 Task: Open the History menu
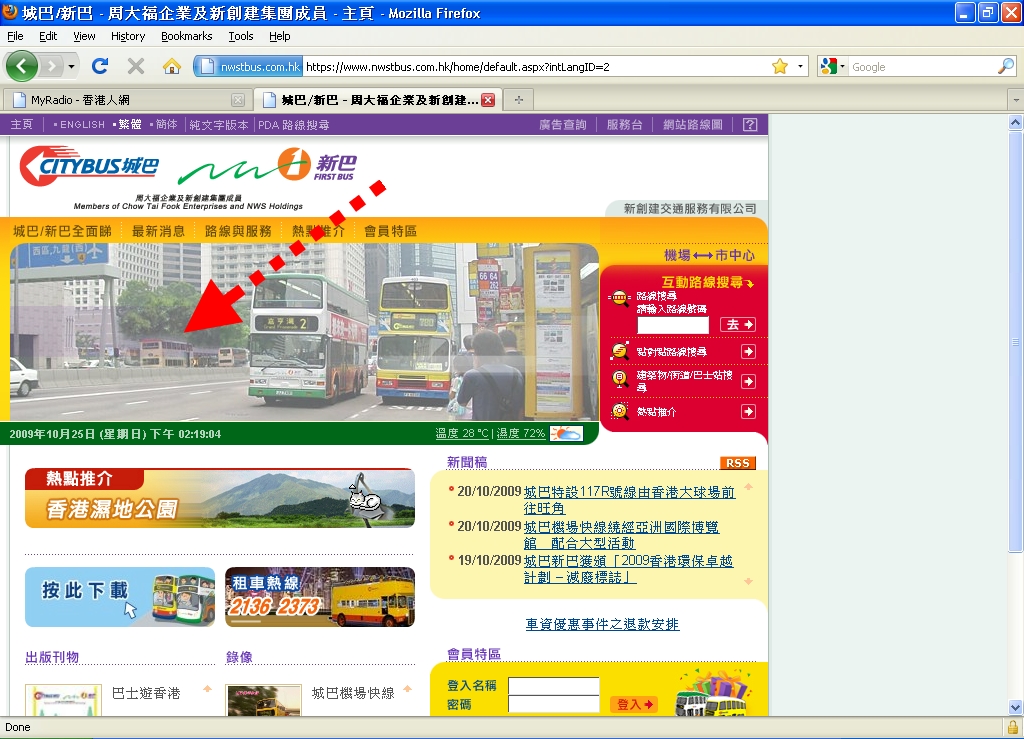pyautogui.click(x=128, y=36)
